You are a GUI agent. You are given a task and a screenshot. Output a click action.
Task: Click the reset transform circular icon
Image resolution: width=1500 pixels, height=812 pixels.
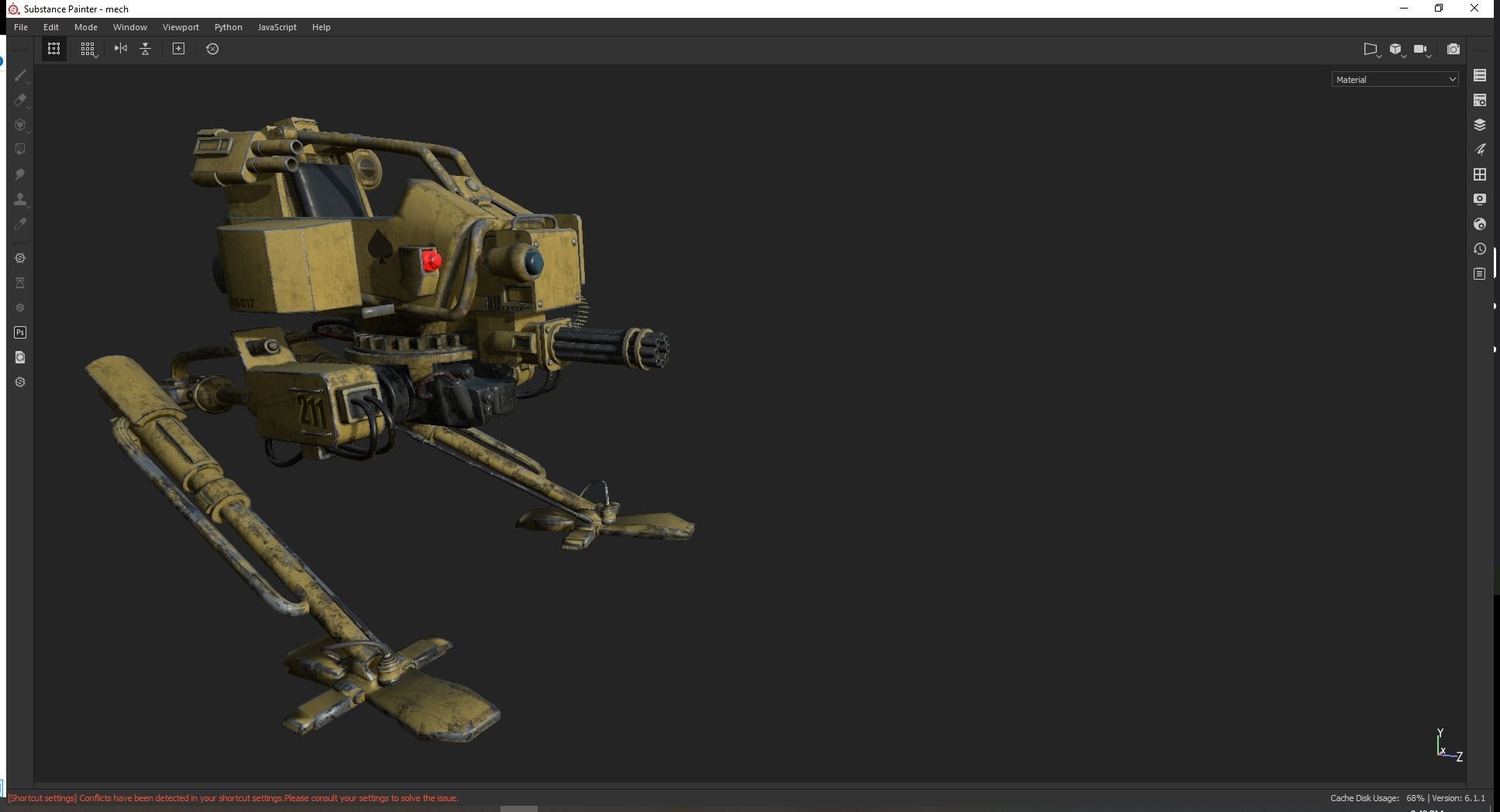(212, 49)
